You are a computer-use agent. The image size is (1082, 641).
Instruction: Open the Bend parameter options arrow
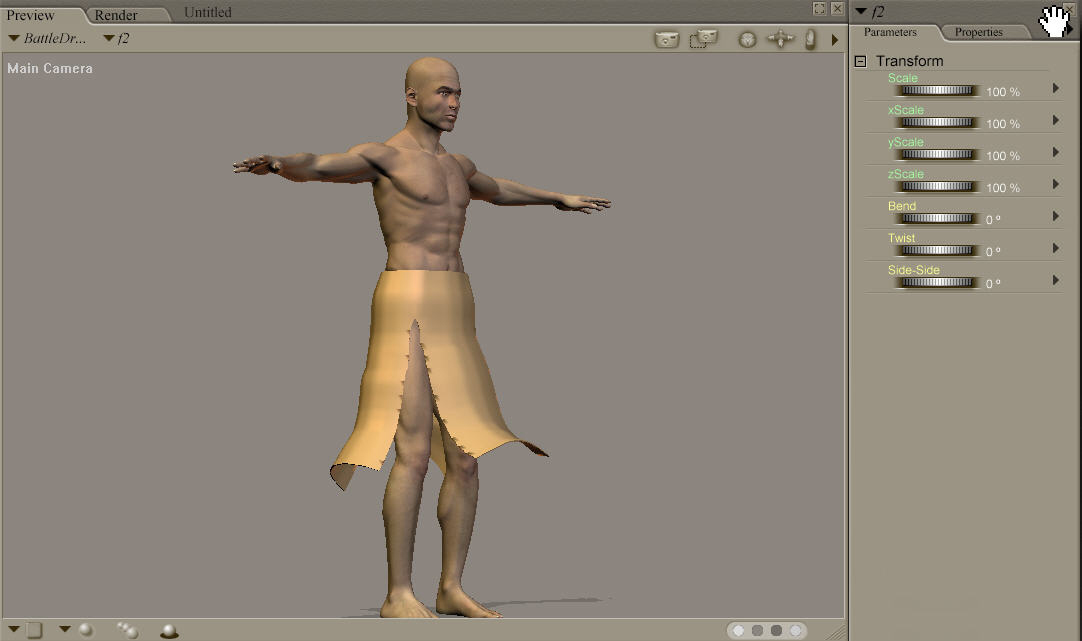pyautogui.click(x=1056, y=216)
